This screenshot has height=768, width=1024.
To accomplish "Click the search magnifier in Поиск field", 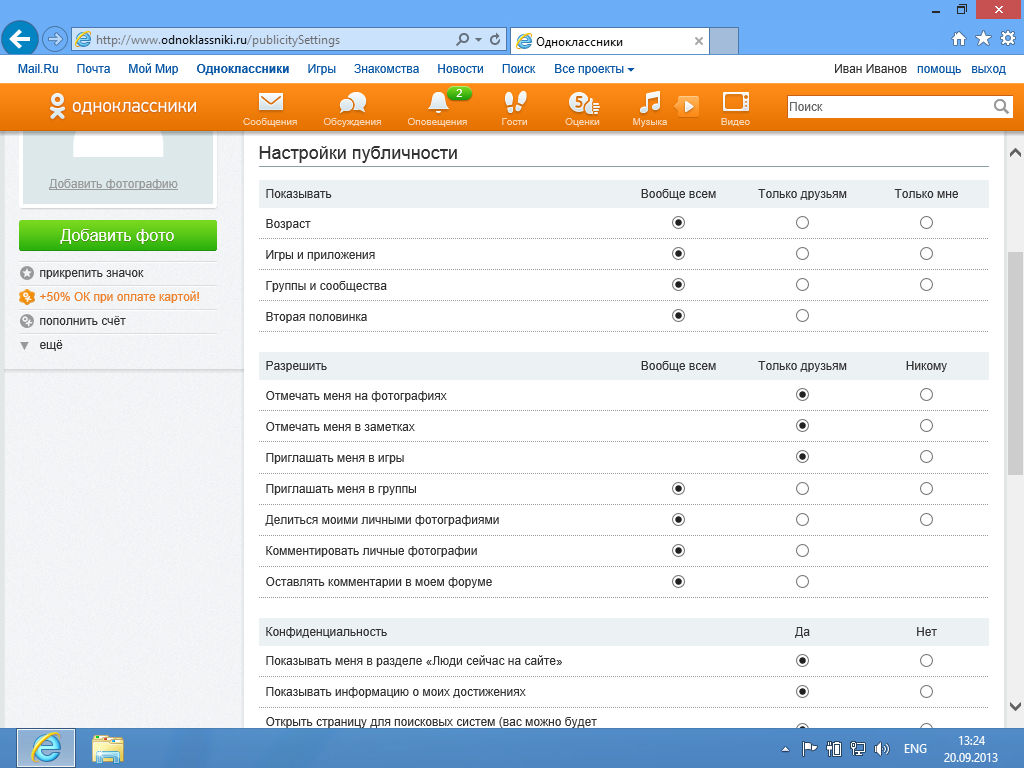I will tap(1000, 106).
